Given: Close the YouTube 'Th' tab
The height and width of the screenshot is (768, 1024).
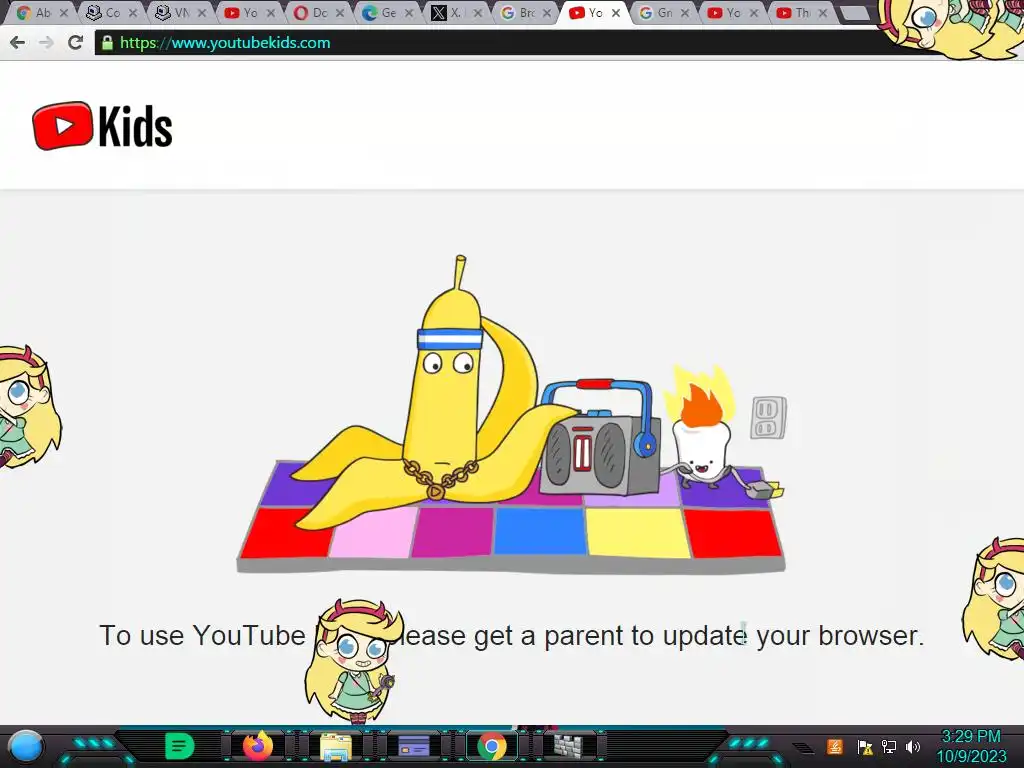Looking at the screenshot, I should tap(822, 13).
